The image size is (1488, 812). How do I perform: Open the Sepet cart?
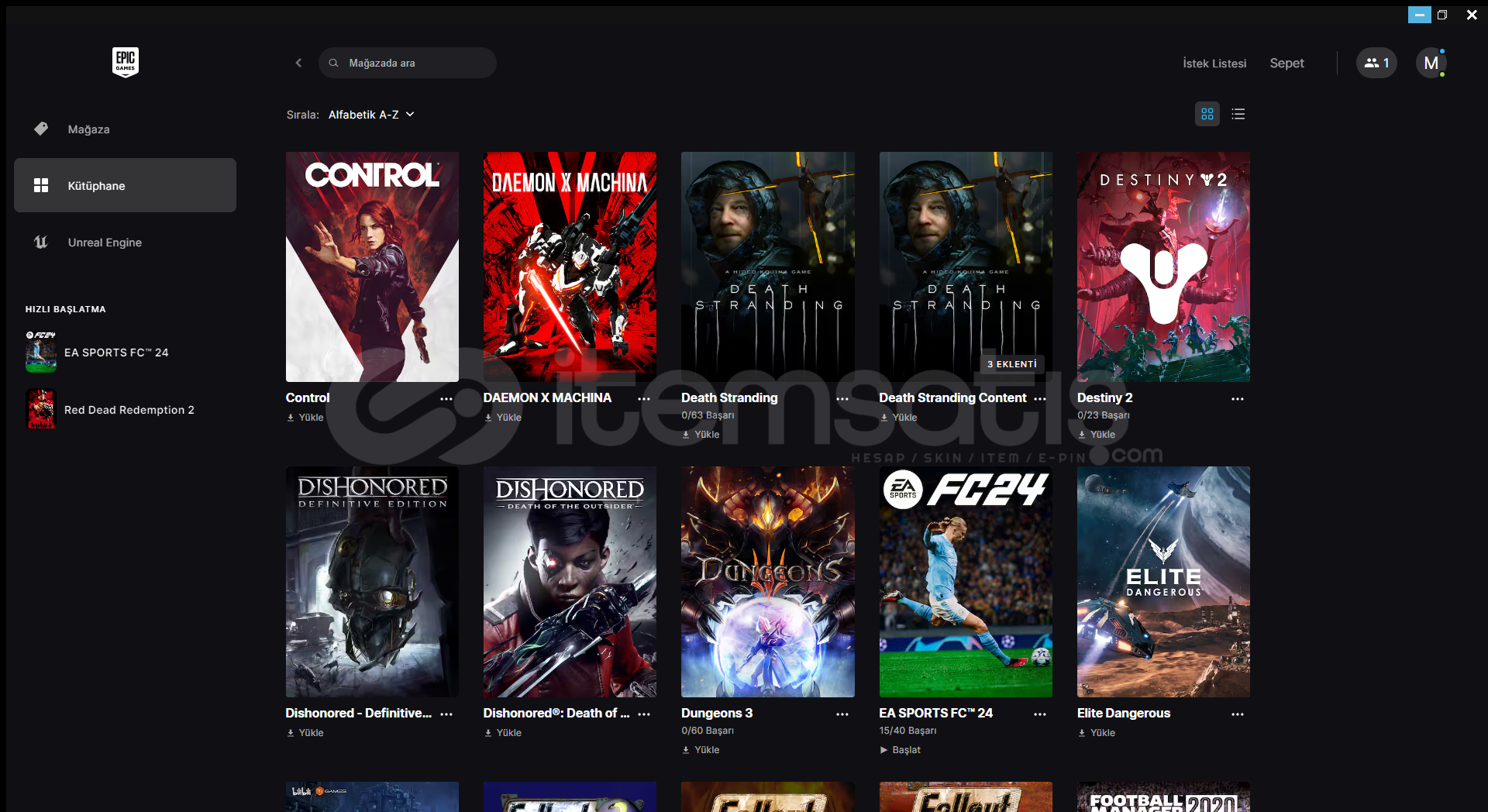click(x=1286, y=64)
